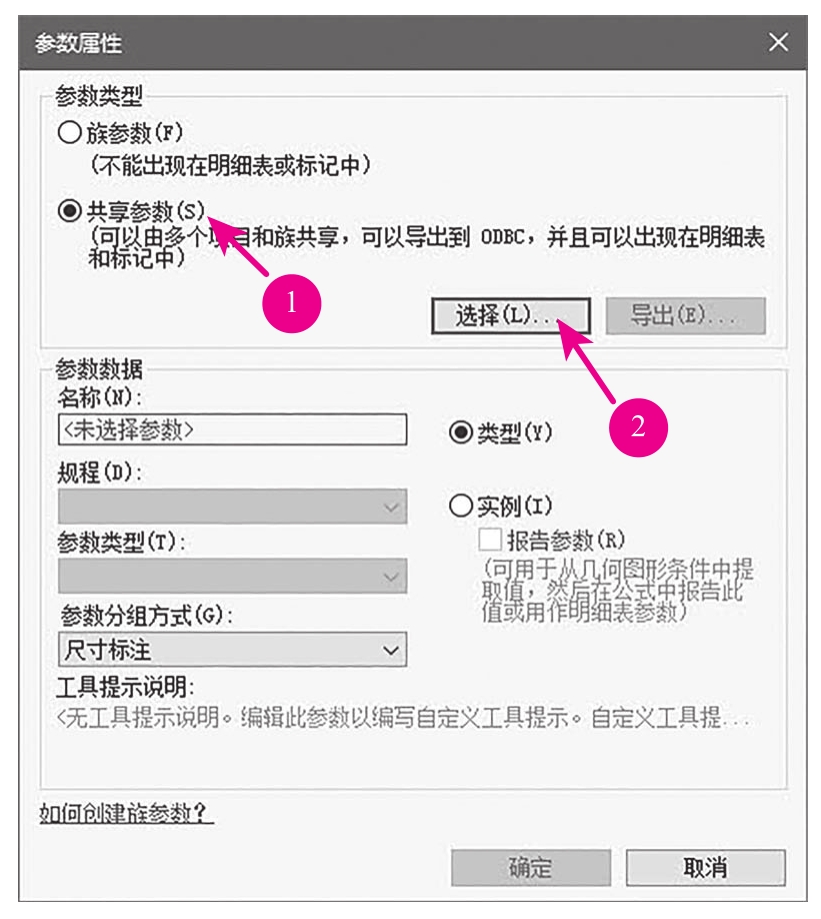
Task: Click the 名称(N) parameter name field
Action: [232, 429]
